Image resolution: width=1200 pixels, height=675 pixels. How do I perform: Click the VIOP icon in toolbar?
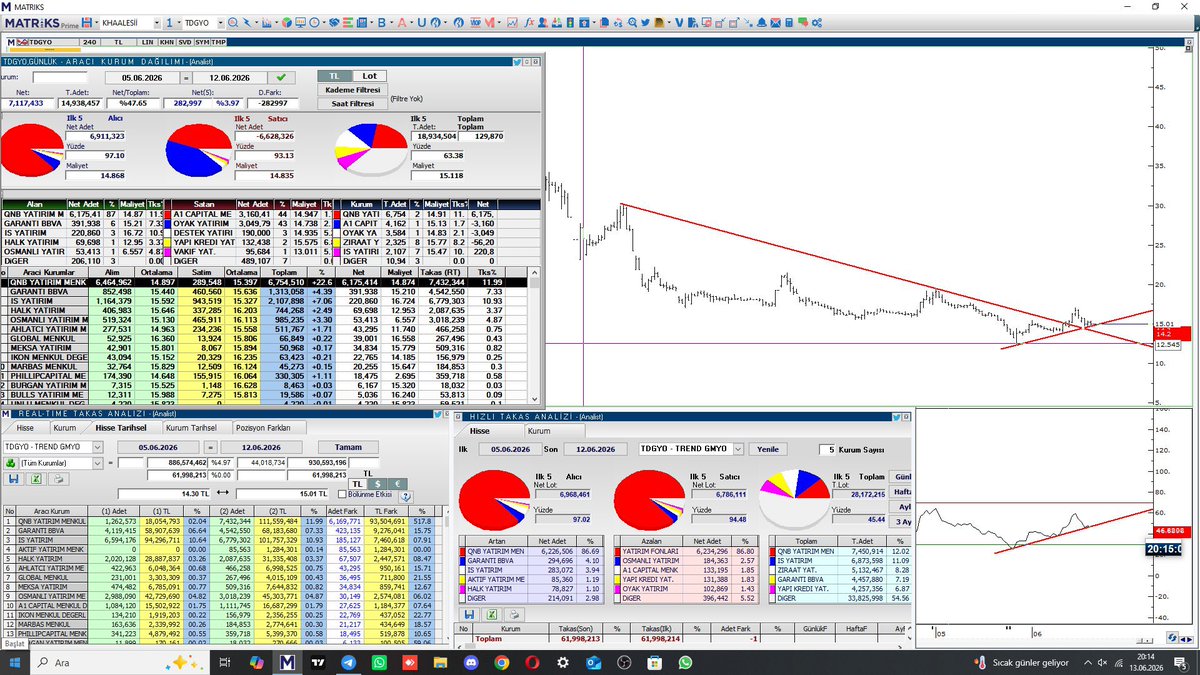[475, 22]
